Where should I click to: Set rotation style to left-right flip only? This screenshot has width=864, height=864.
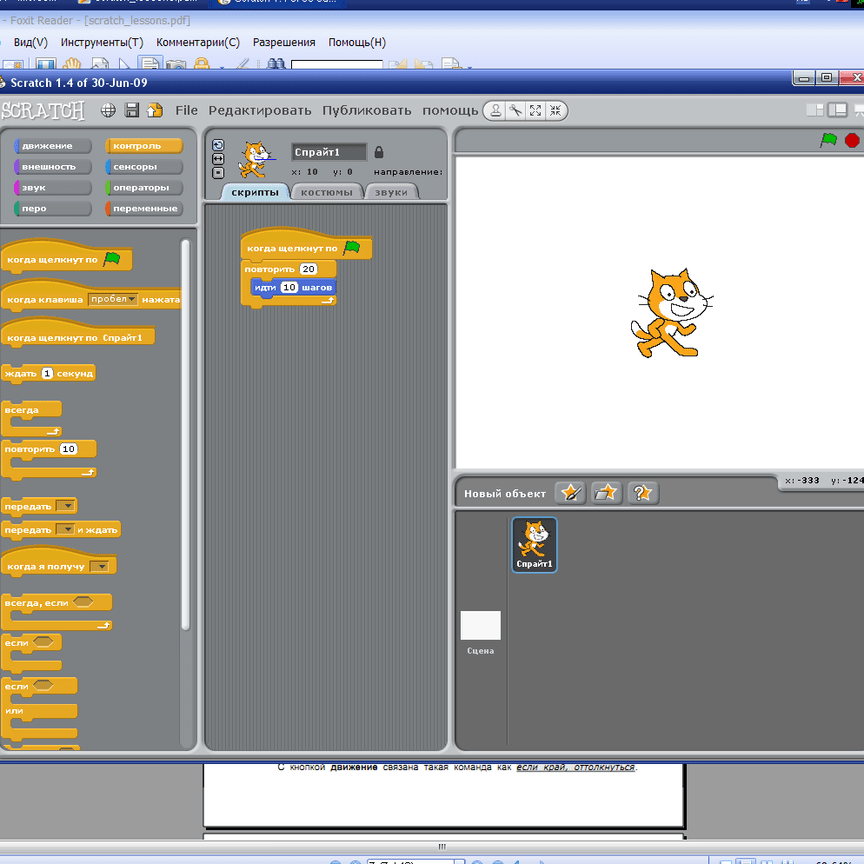point(218,159)
